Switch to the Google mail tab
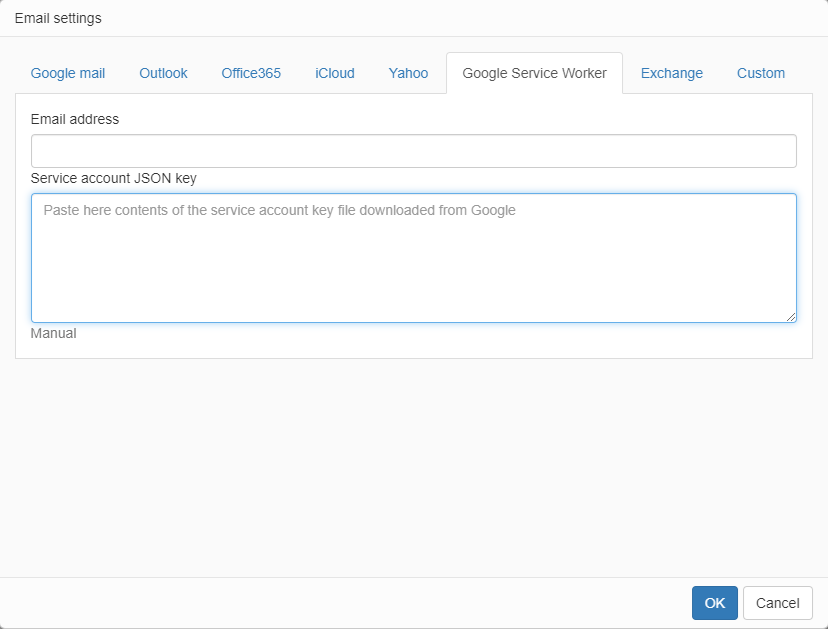This screenshot has width=828, height=629. click(x=68, y=73)
